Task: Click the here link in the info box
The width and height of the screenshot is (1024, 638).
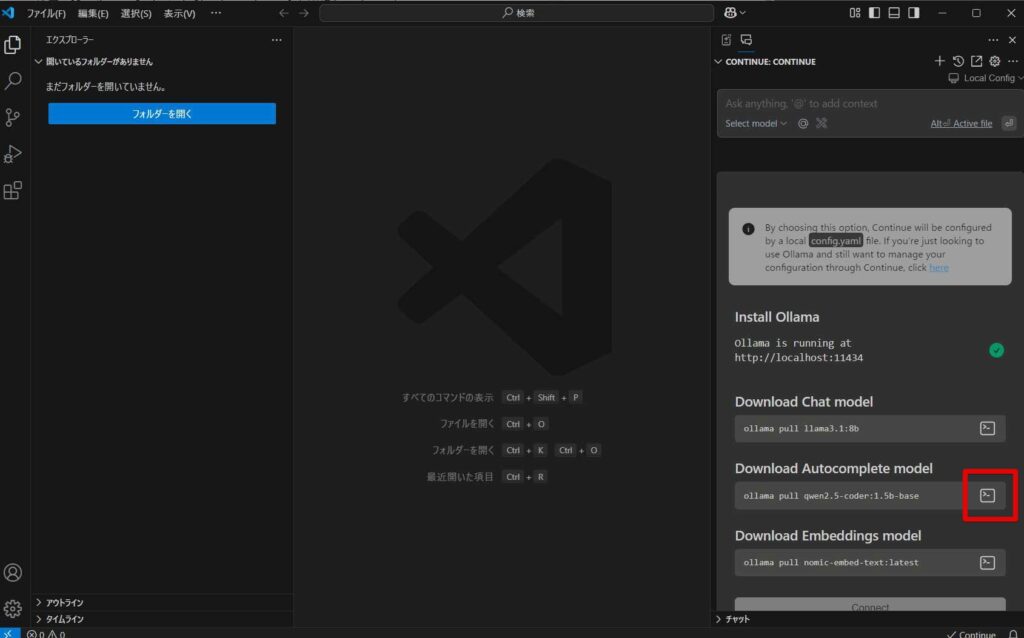Action: coord(938,267)
